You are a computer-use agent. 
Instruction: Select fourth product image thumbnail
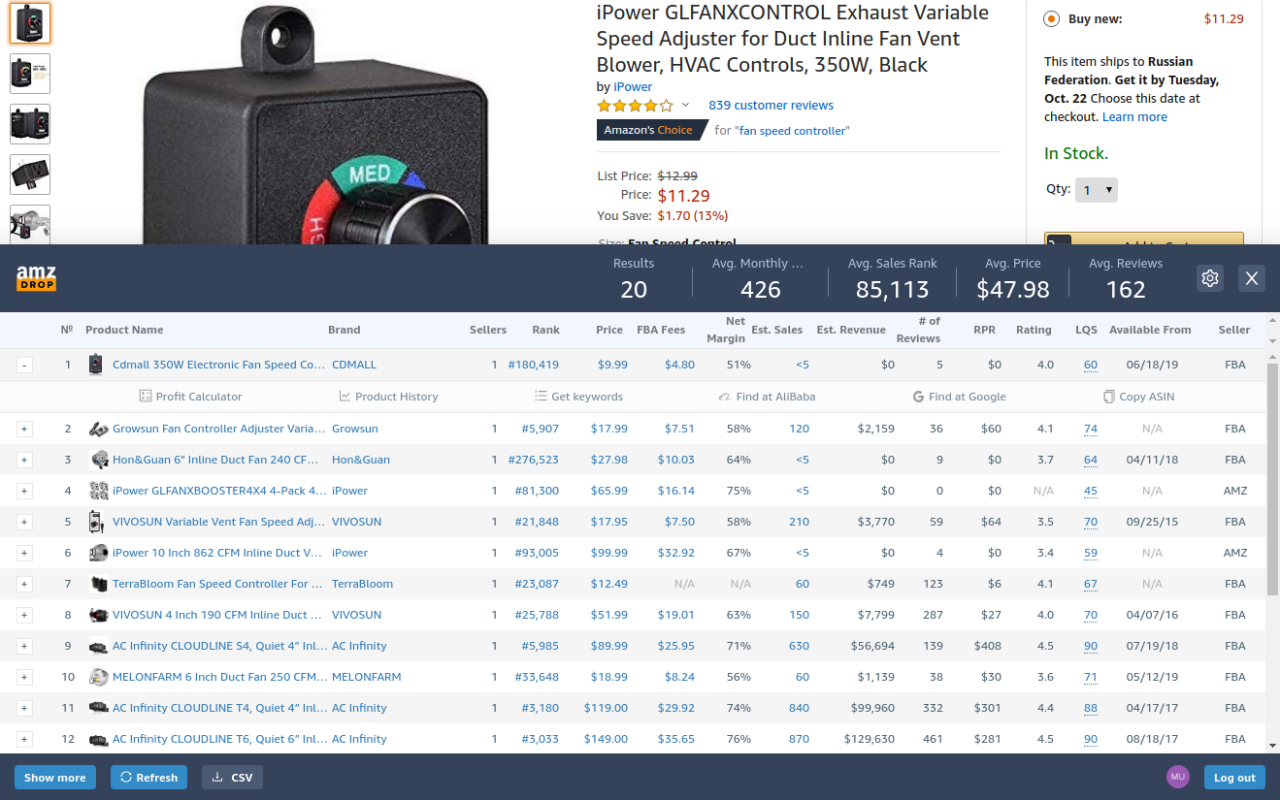[x=30, y=175]
